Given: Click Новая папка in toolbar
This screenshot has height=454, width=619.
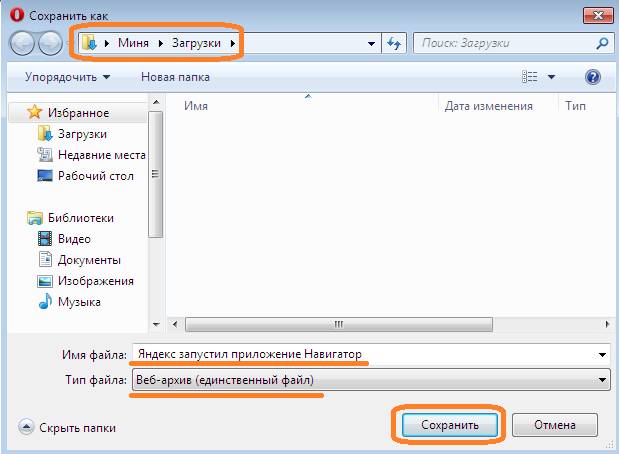Looking at the screenshot, I should click(x=177, y=77).
